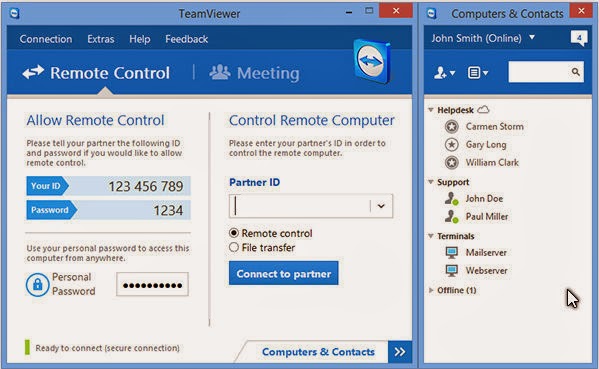The height and width of the screenshot is (369, 599).
Task: Select the Mailserver entry
Action: tap(486, 252)
